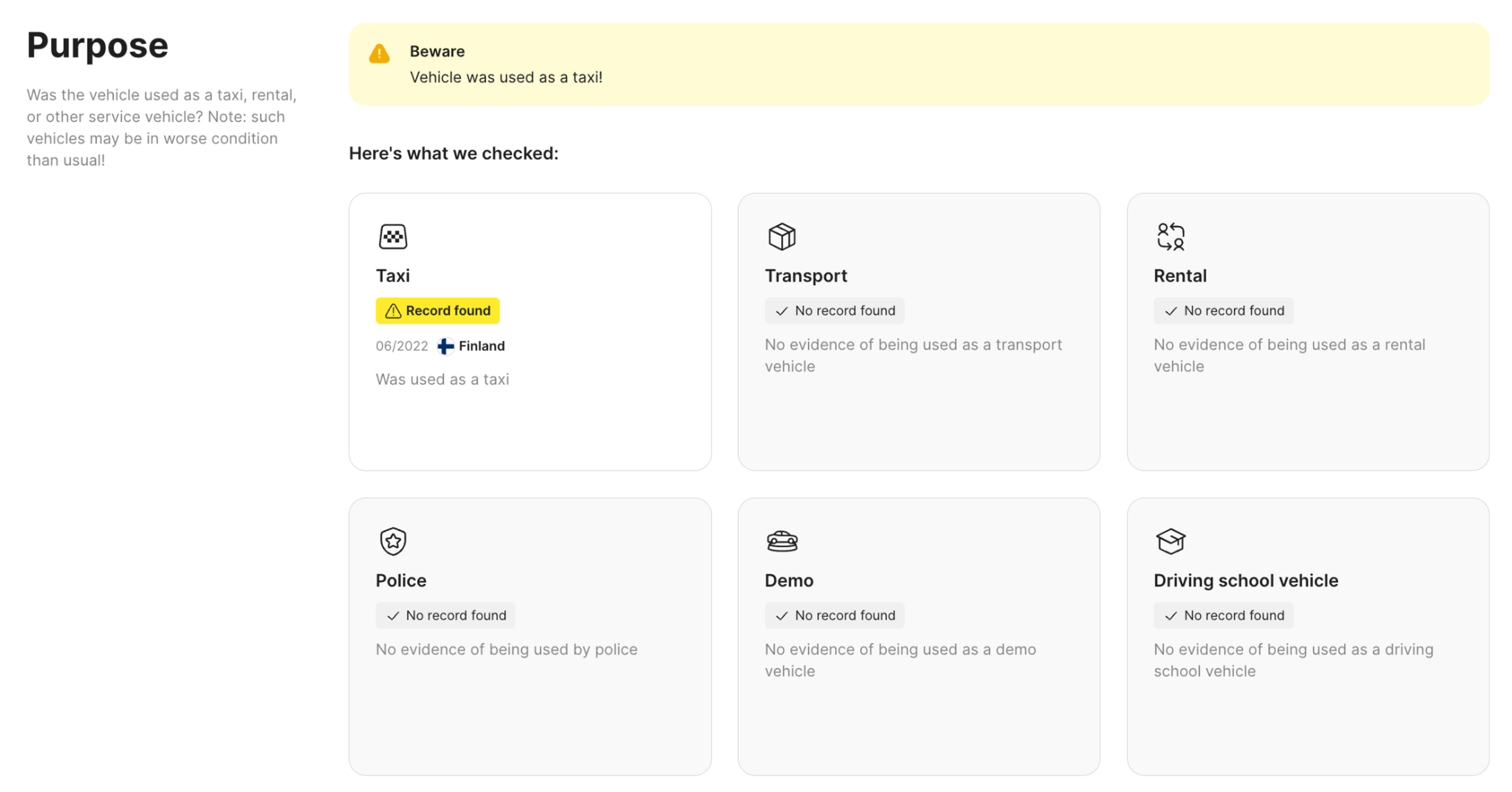Click Police's No record found badge
Viewport: 1512px width, 792px height.
pos(445,615)
